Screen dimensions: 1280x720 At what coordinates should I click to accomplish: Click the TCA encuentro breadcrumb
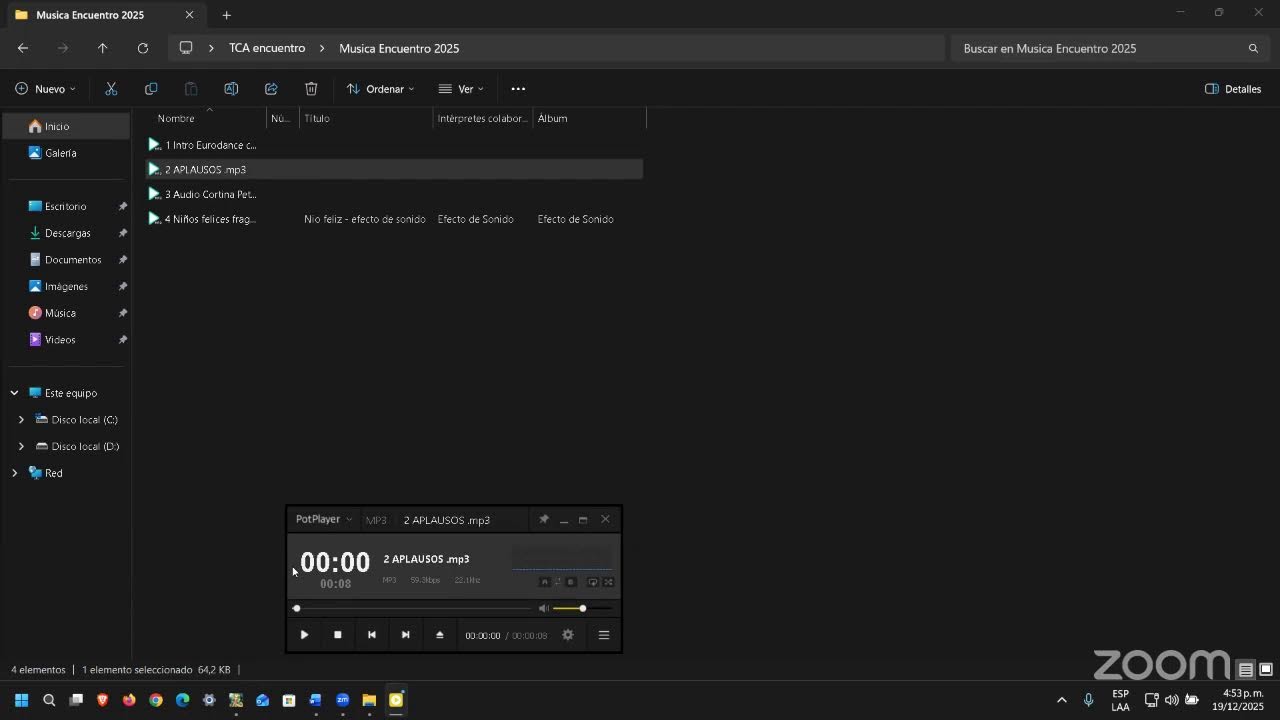pos(267,48)
